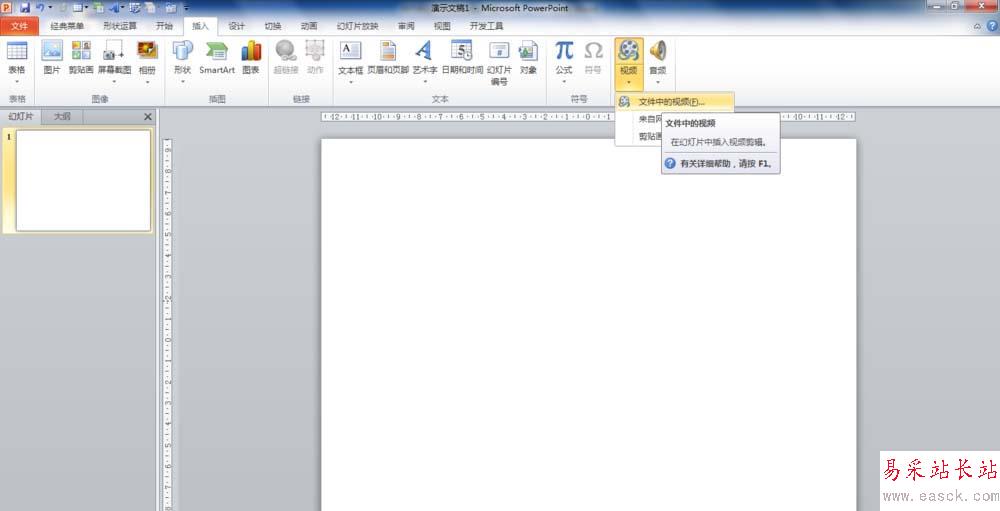Click the 视频 video film reel icon
The height and width of the screenshot is (511, 1000).
(x=629, y=51)
